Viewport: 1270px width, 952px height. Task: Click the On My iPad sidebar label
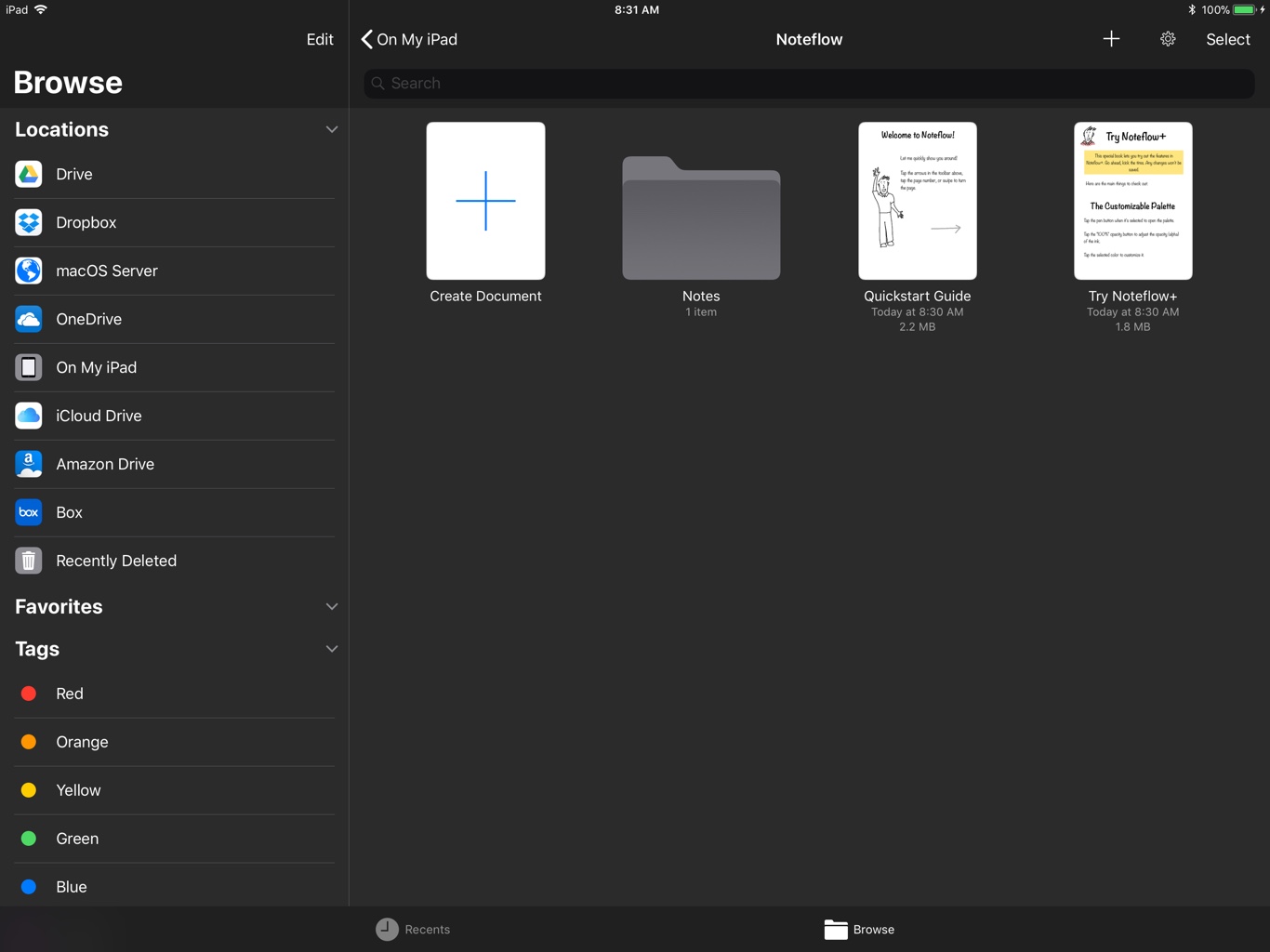pyautogui.click(x=97, y=367)
